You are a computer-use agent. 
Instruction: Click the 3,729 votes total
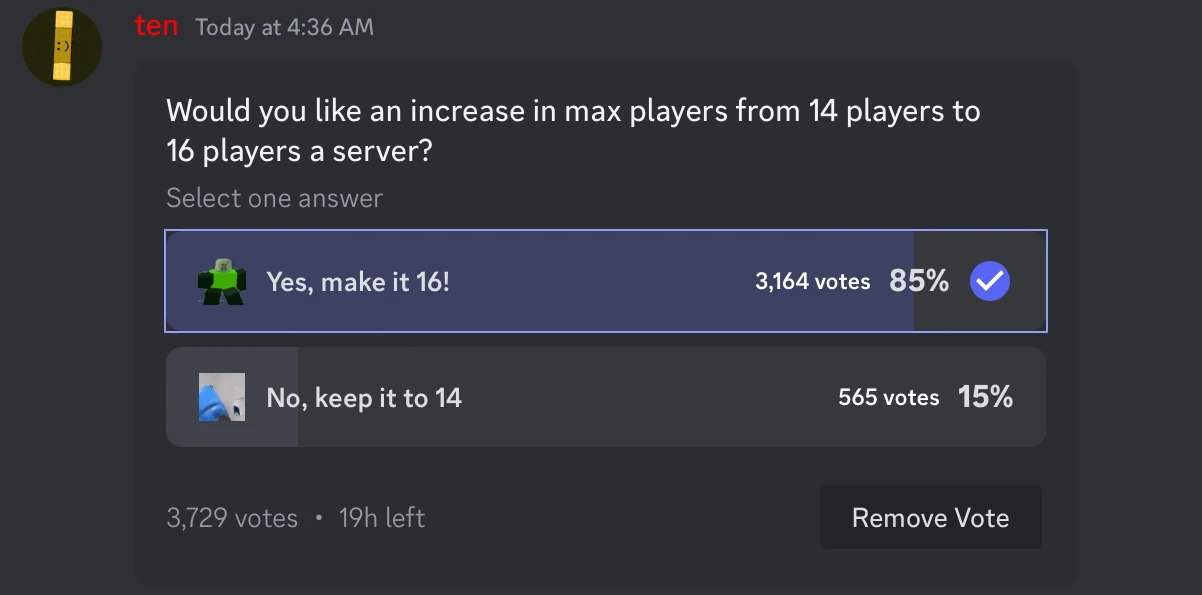[x=231, y=518]
